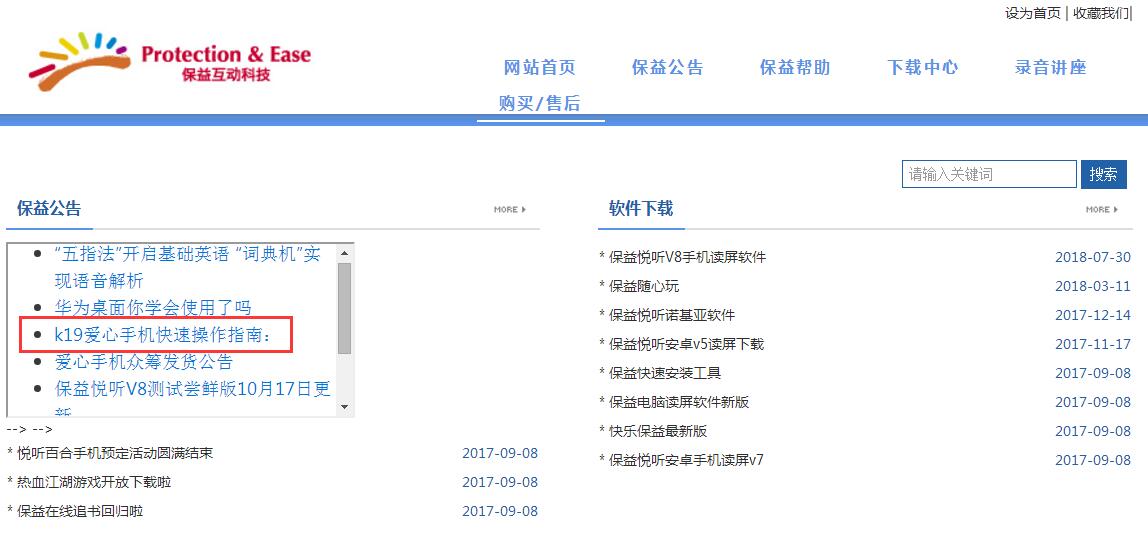Click the announcement list scroll-up arrow
Image resolution: width=1148 pixels, height=536 pixels.
[x=345, y=253]
